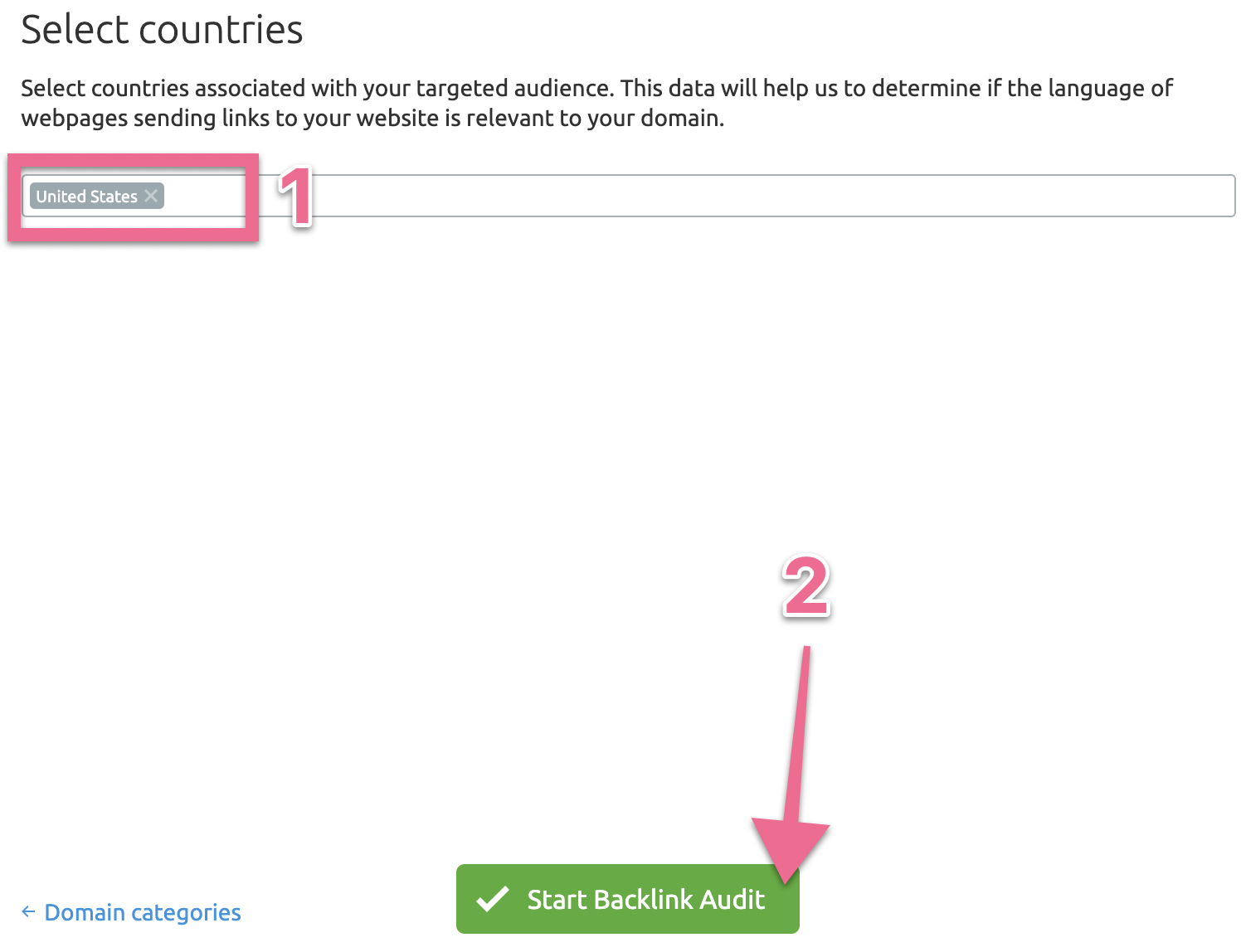Viewport: 1241px width, 952px height.
Task: Click the "Select countries" heading
Action: pyautogui.click(x=162, y=30)
